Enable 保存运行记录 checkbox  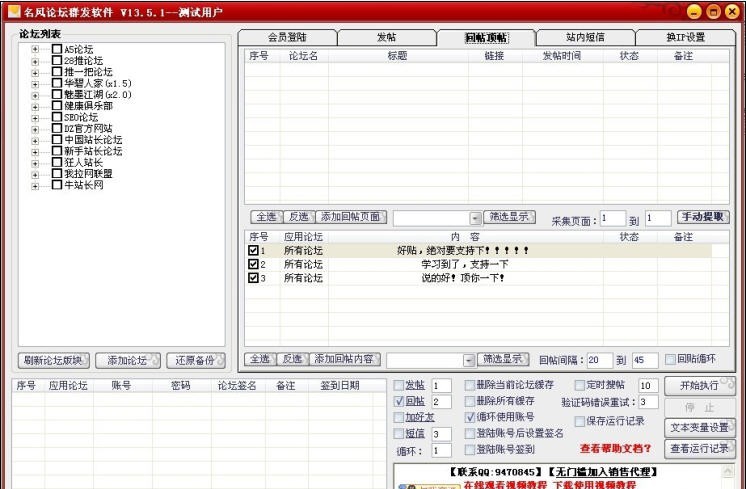tap(579, 421)
